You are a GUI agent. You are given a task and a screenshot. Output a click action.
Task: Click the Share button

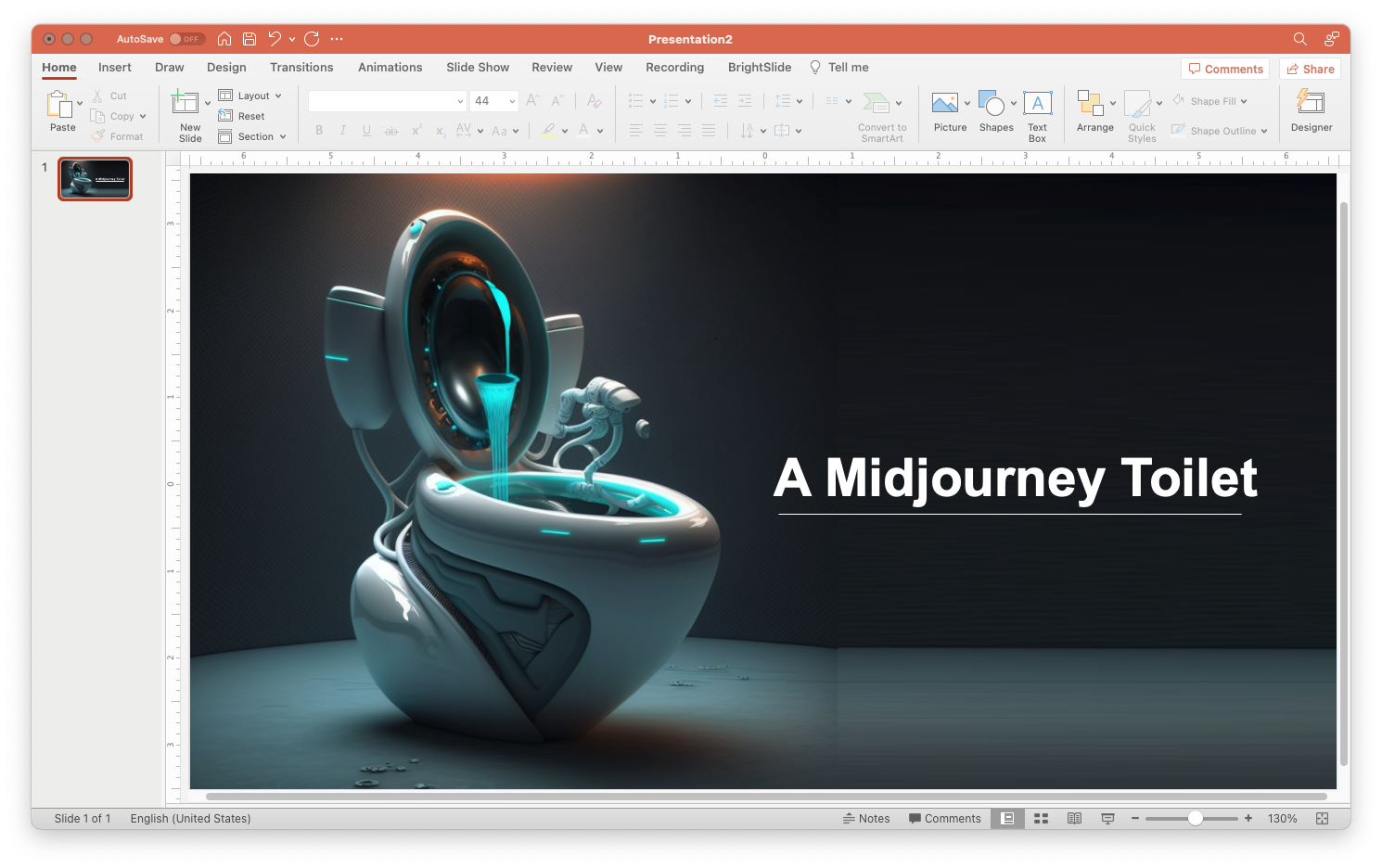pos(1310,69)
